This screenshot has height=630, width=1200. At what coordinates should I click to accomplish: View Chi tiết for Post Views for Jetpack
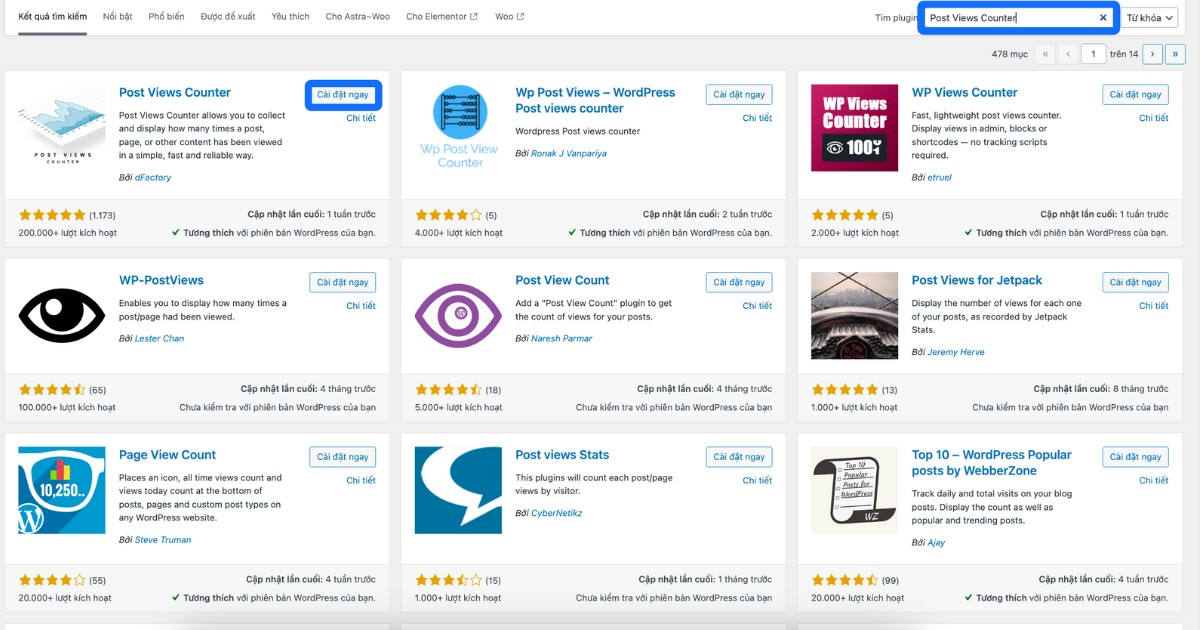(1154, 306)
